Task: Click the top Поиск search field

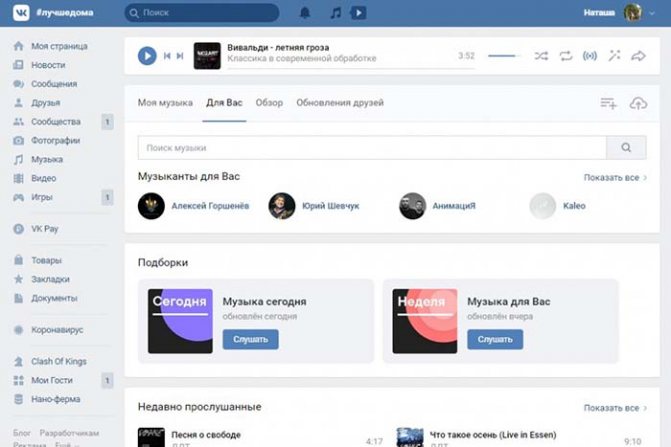Action: click(x=202, y=13)
